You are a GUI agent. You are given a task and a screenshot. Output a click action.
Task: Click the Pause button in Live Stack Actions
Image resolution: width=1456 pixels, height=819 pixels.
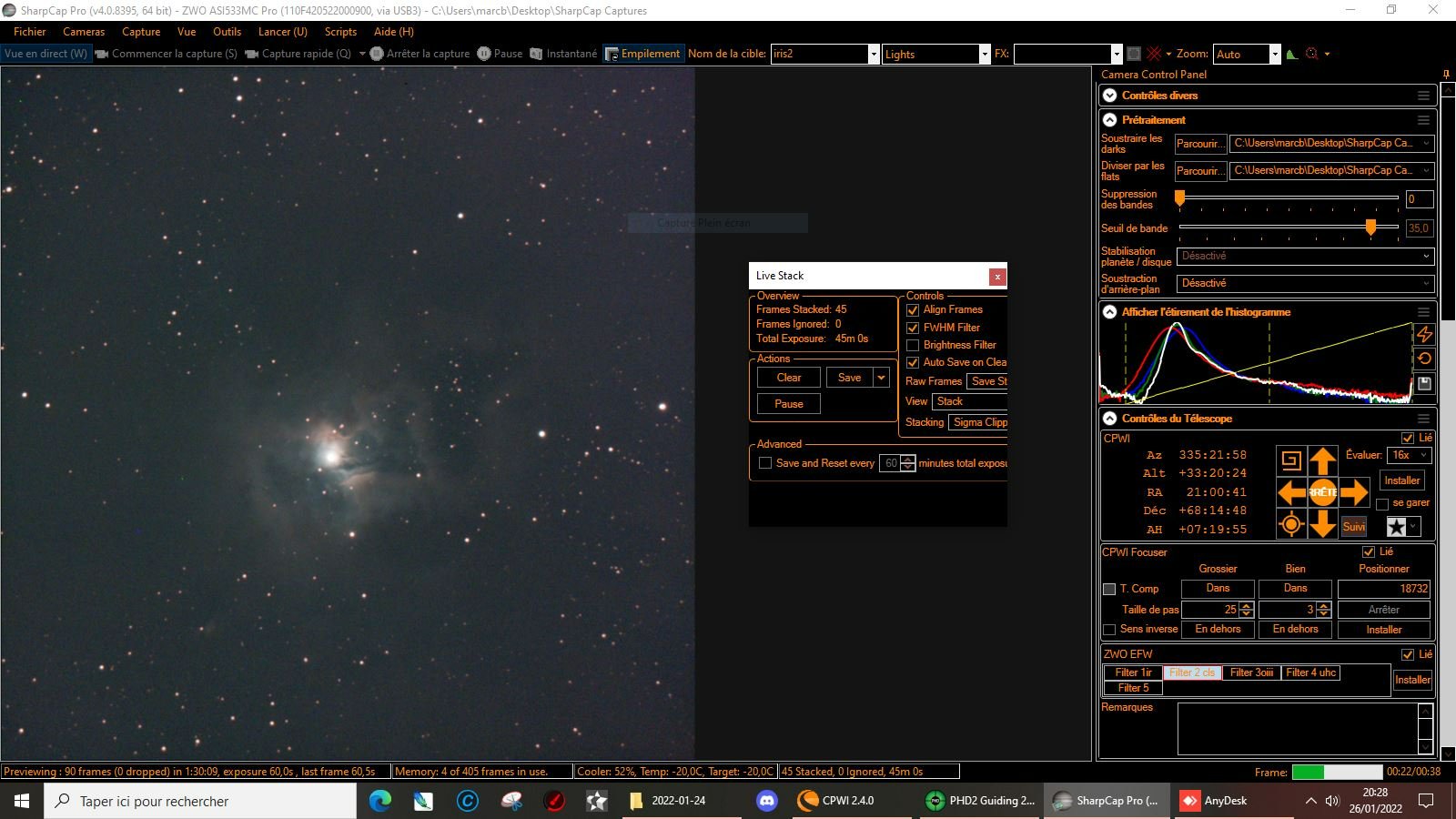pos(789,404)
